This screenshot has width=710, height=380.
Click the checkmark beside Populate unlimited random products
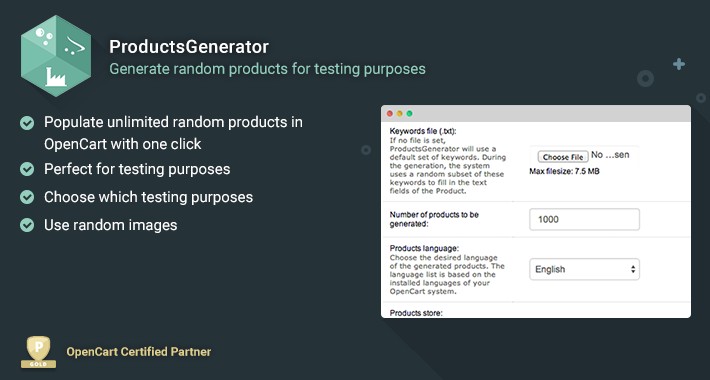click(27, 123)
